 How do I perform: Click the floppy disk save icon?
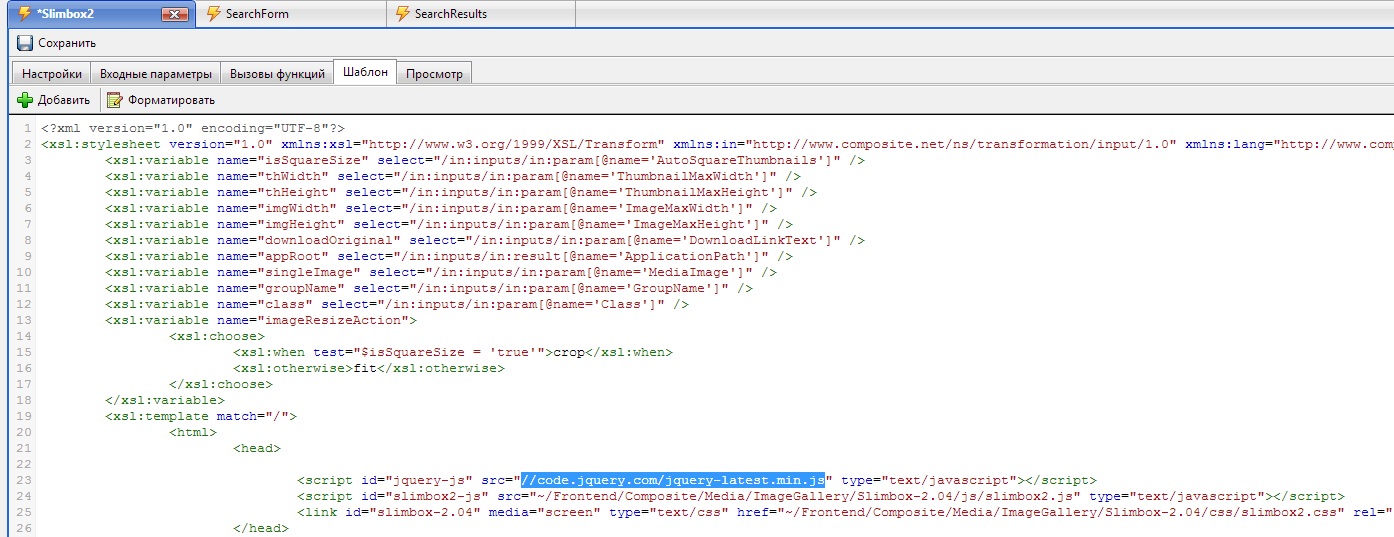coord(25,43)
